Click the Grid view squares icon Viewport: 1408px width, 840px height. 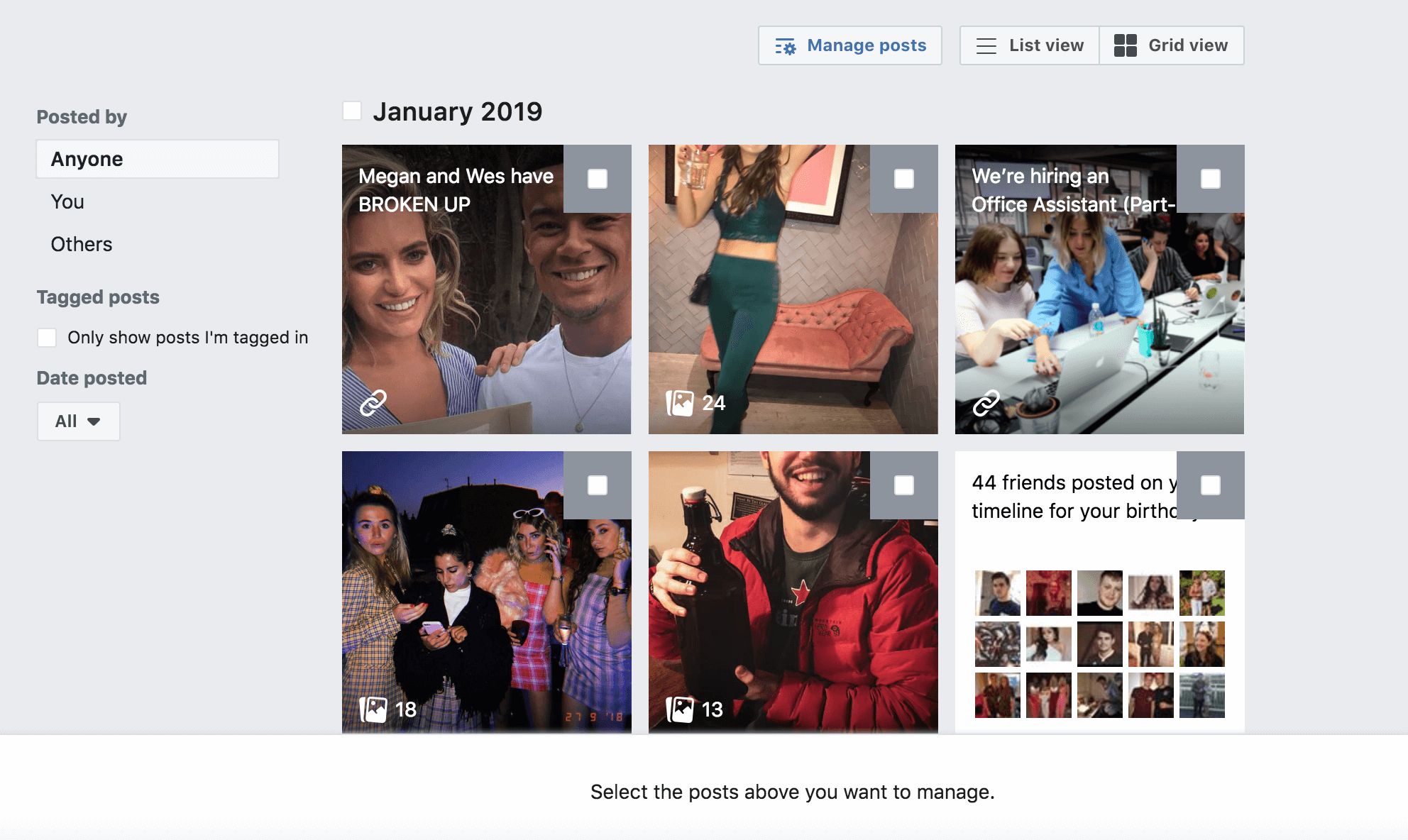[1125, 45]
